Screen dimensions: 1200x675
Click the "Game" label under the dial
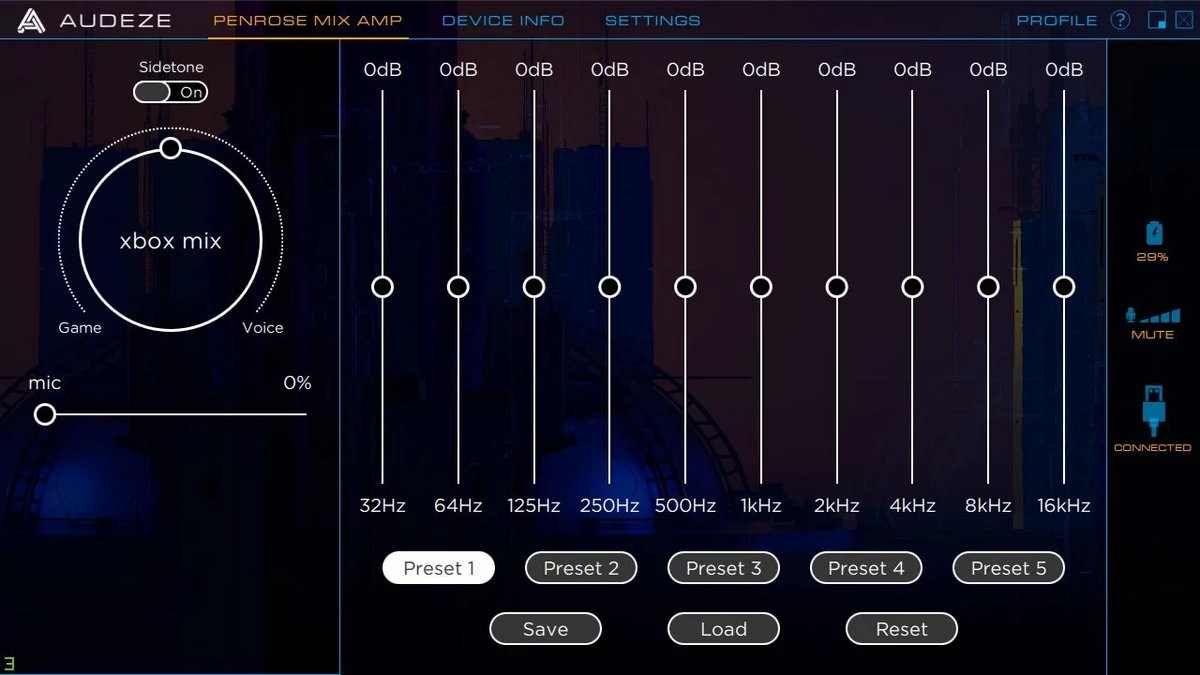[x=80, y=328]
